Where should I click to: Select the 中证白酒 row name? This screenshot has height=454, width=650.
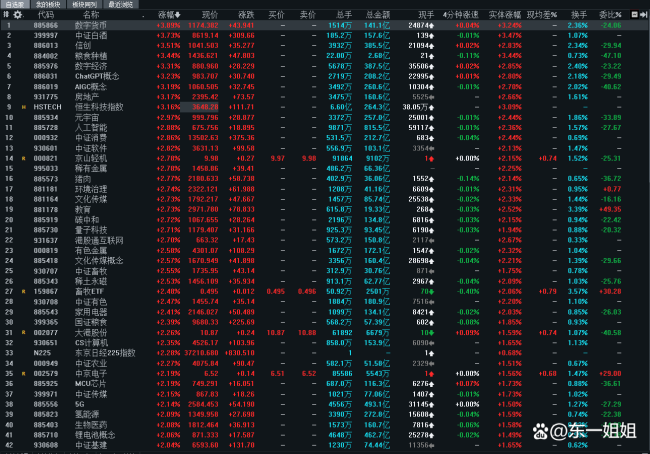(x=91, y=36)
